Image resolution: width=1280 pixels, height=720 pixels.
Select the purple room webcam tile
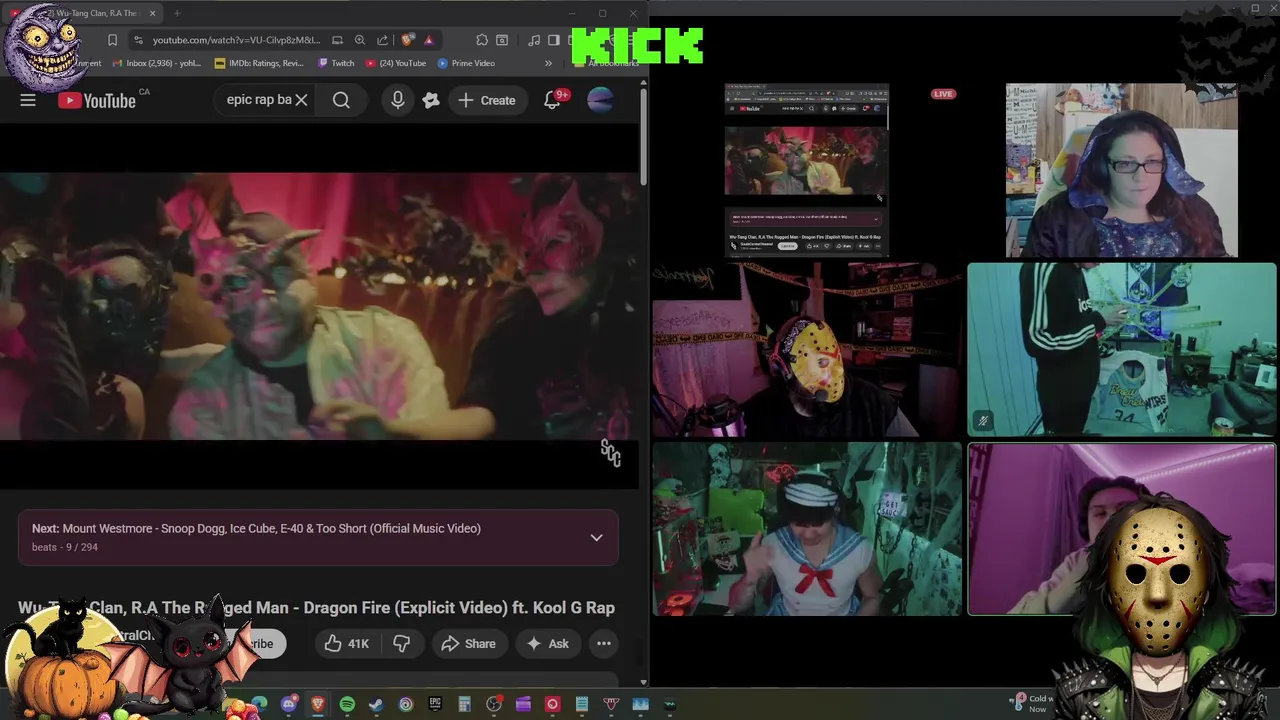tap(1122, 529)
